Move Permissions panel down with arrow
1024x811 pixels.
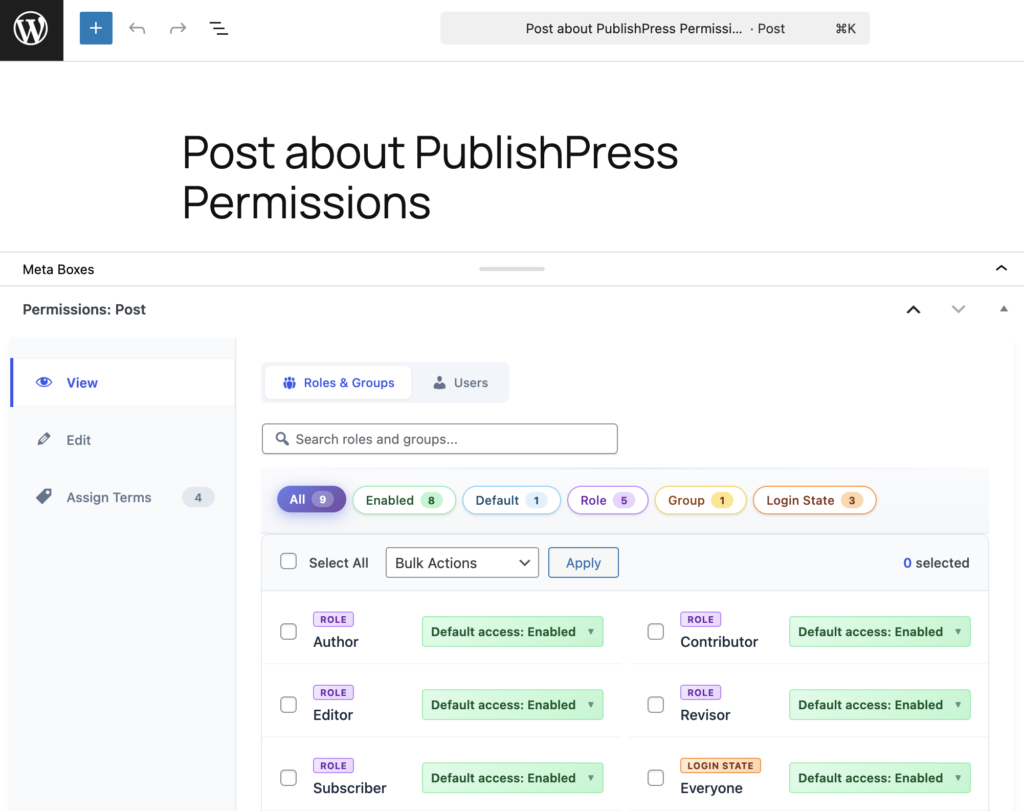pos(958,310)
